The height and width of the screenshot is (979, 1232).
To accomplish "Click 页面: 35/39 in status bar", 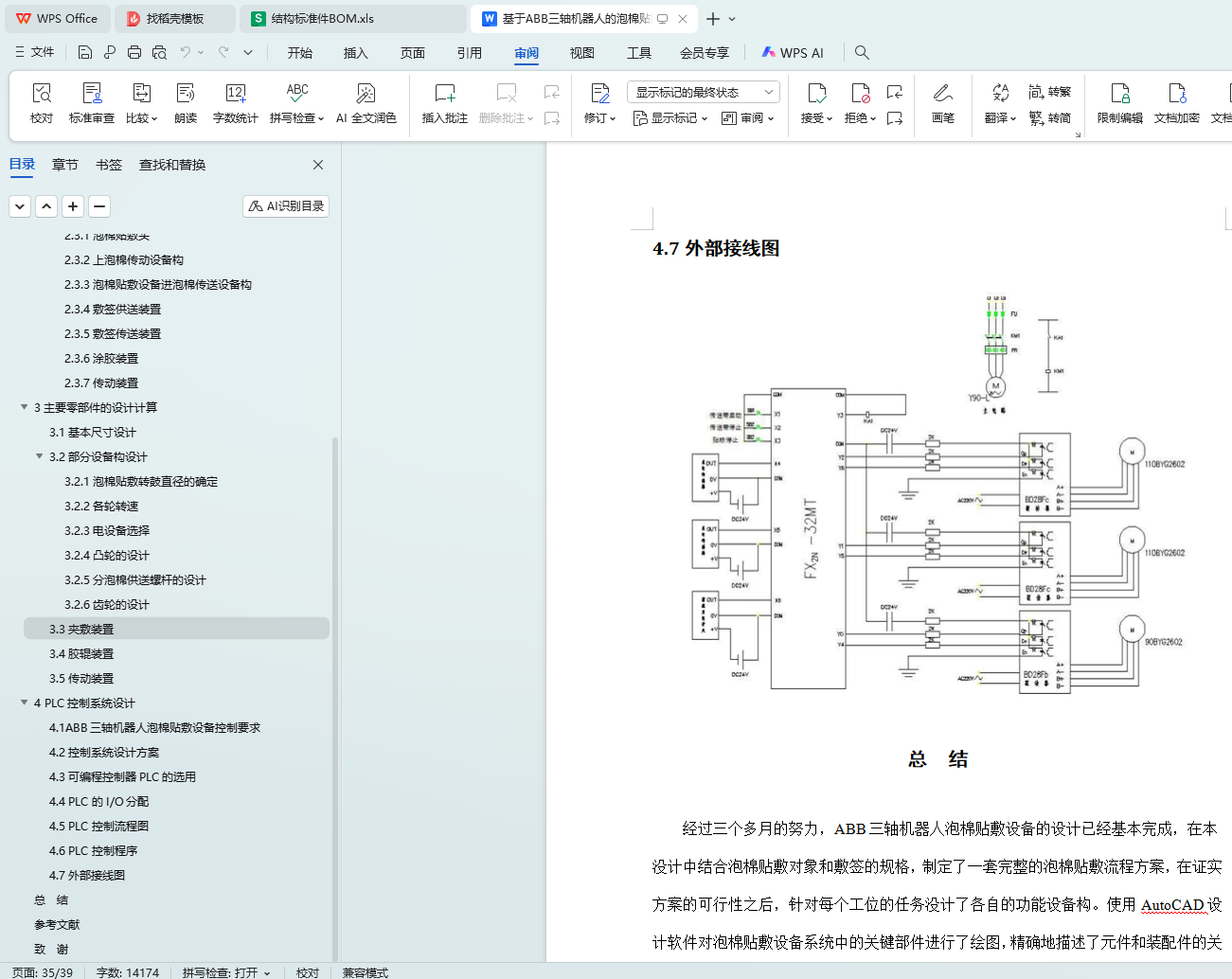I will coord(42,972).
